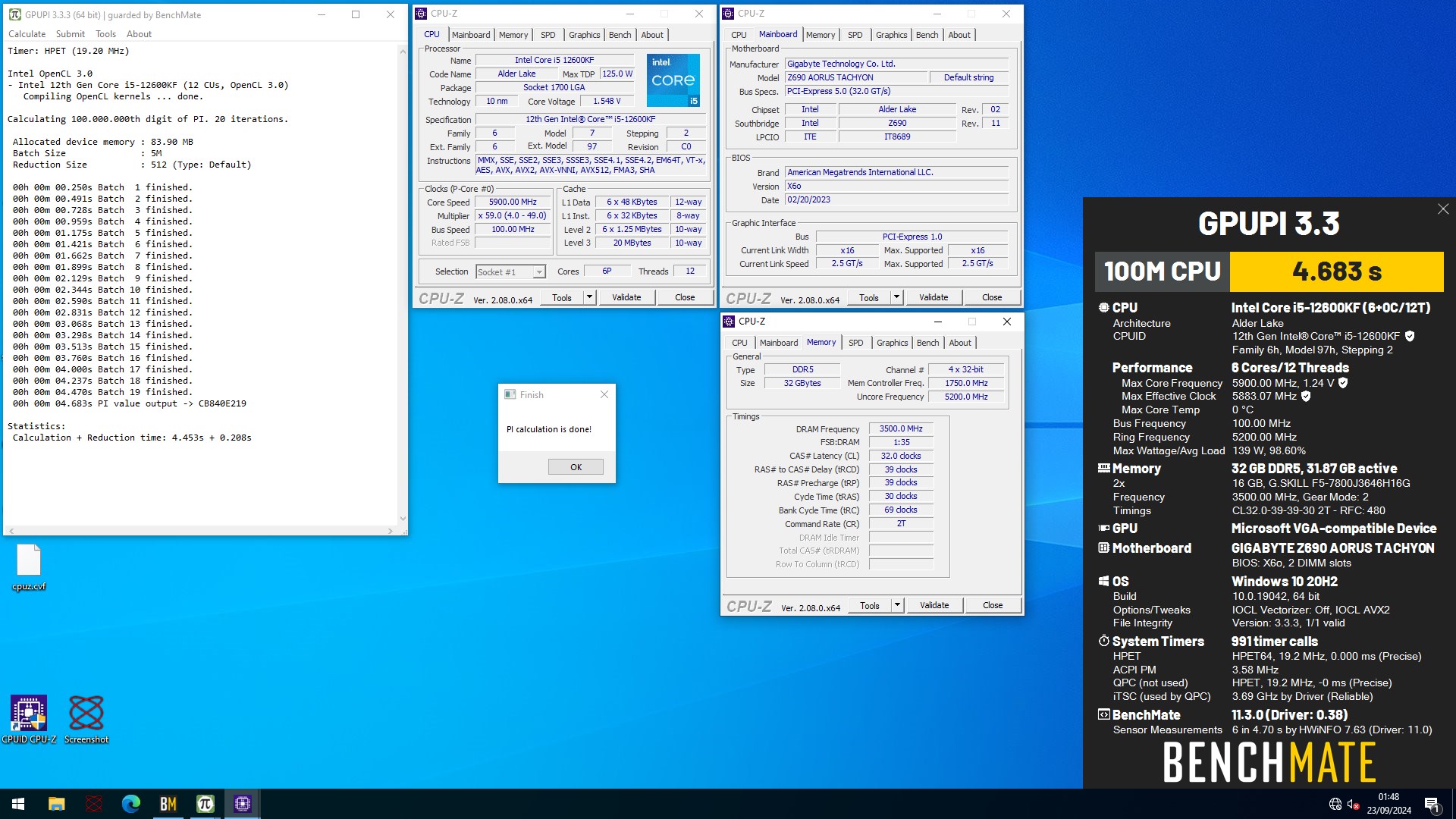Switch to Bench tab in CPU-Z CPU window
This screenshot has width=1456, height=819.
(x=620, y=35)
